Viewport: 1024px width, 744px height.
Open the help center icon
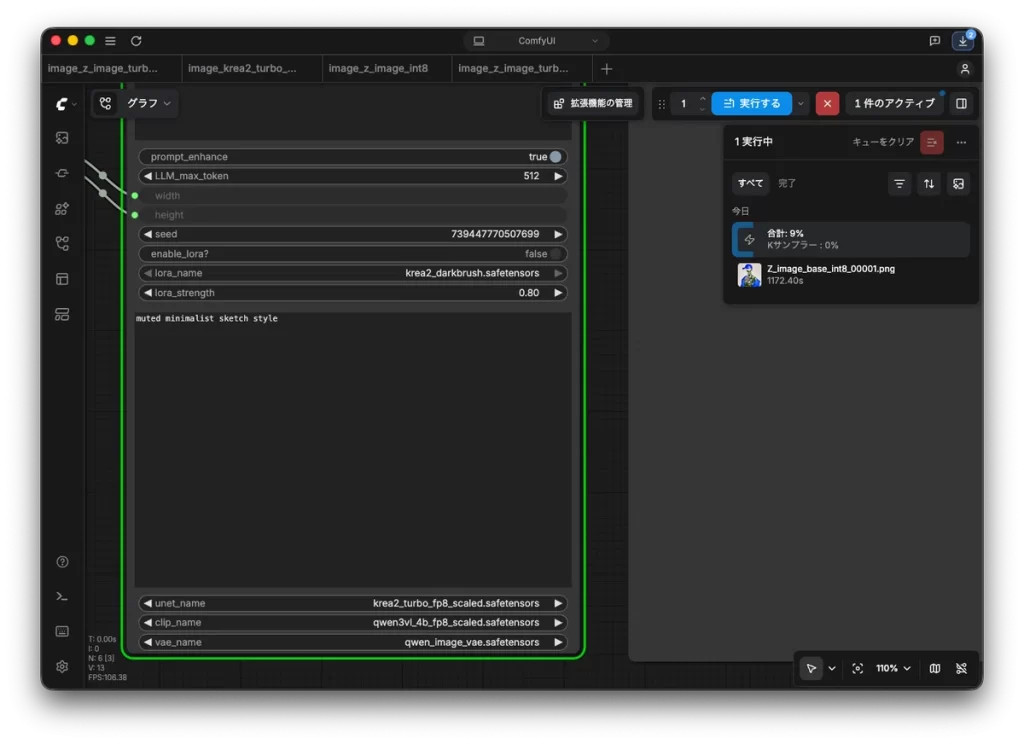[x=62, y=562]
